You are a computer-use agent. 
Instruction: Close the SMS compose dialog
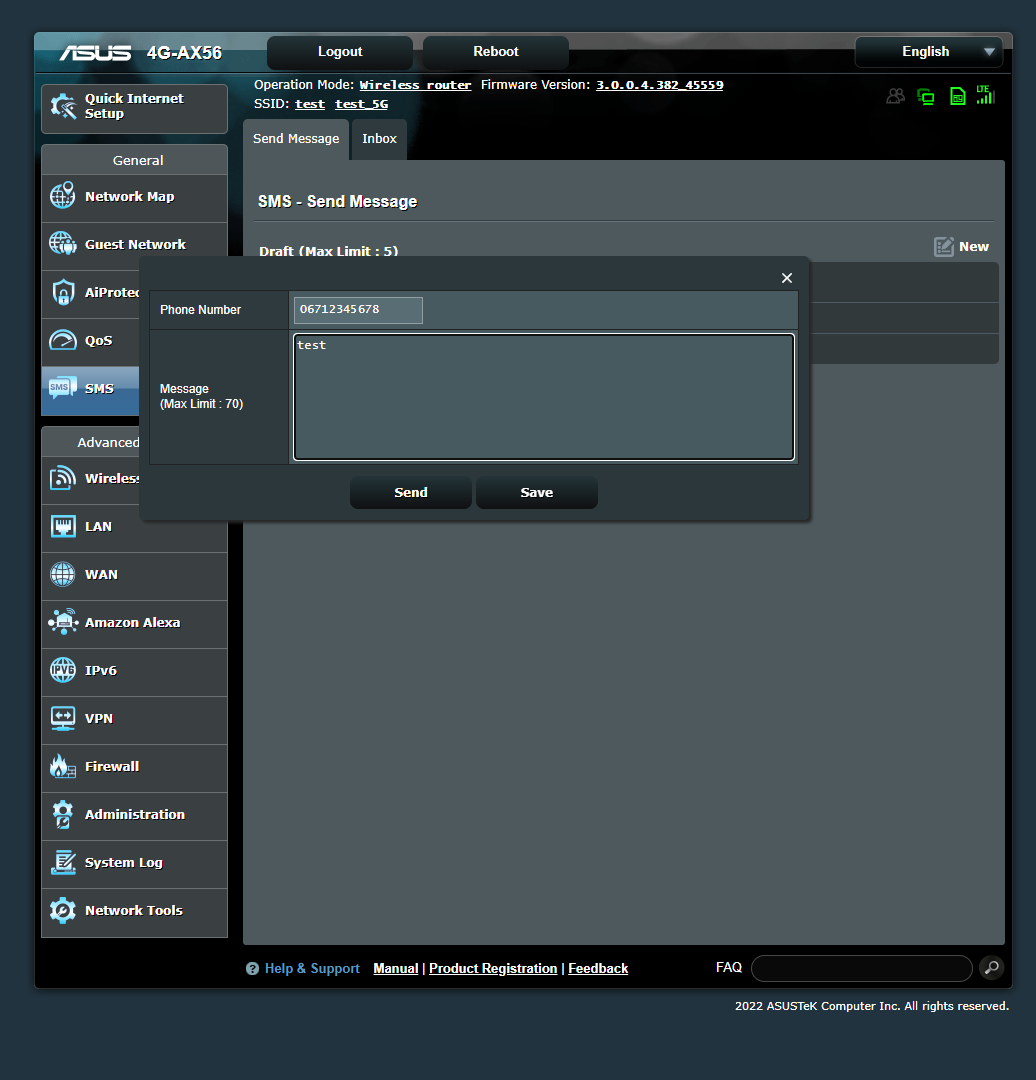(787, 278)
